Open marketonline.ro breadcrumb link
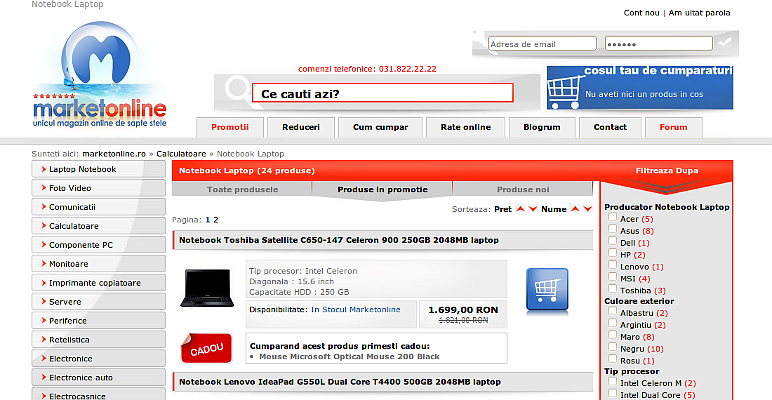The height and width of the screenshot is (400, 772). [x=114, y=154]
